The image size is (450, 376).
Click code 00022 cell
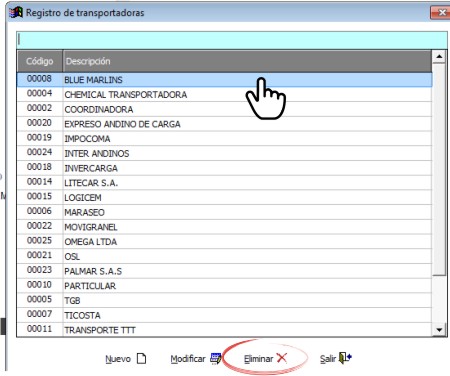pyautogui.click(x=39, y=226)
